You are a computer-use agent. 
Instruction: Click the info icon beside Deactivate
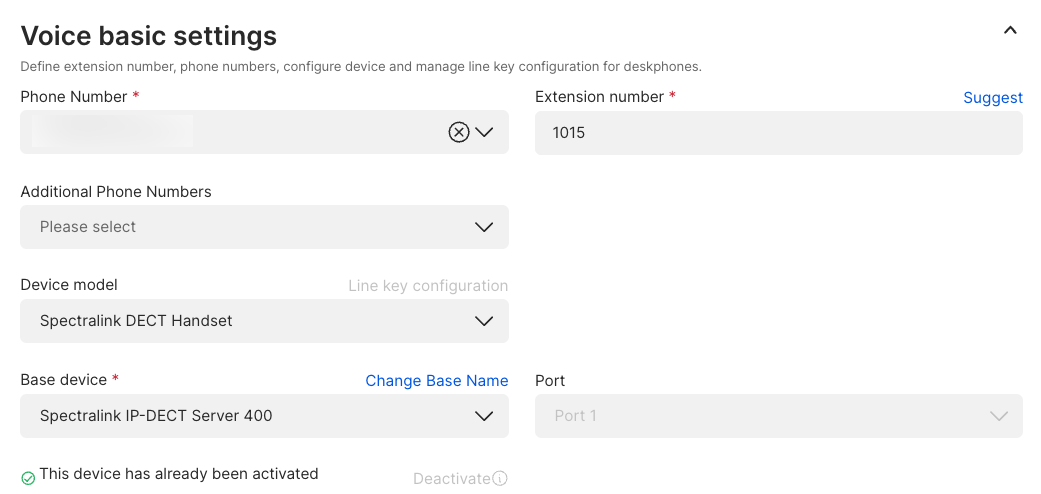pos(500,479)
